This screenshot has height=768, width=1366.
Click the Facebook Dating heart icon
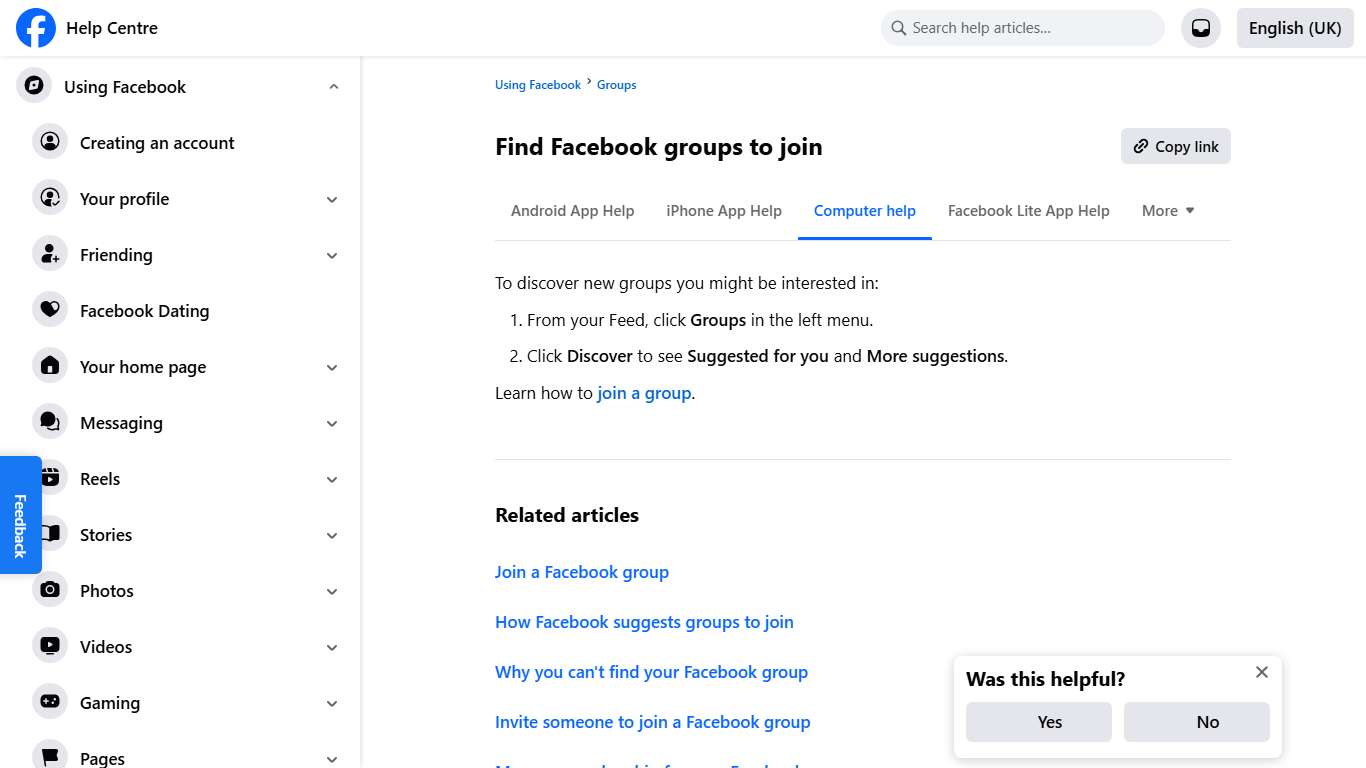[x=50, y=310]
